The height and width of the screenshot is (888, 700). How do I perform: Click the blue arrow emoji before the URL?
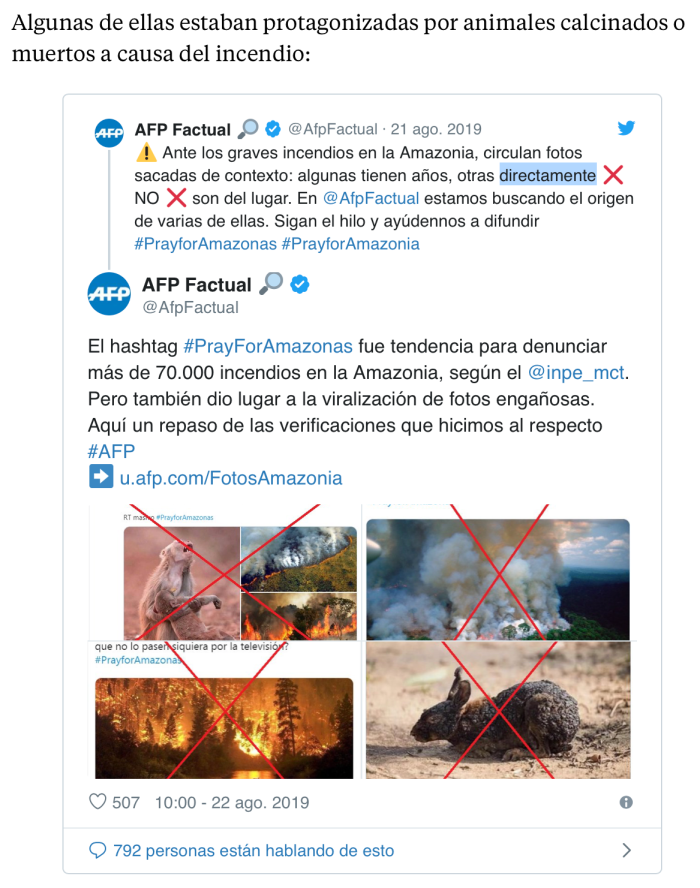pos(101,476)
